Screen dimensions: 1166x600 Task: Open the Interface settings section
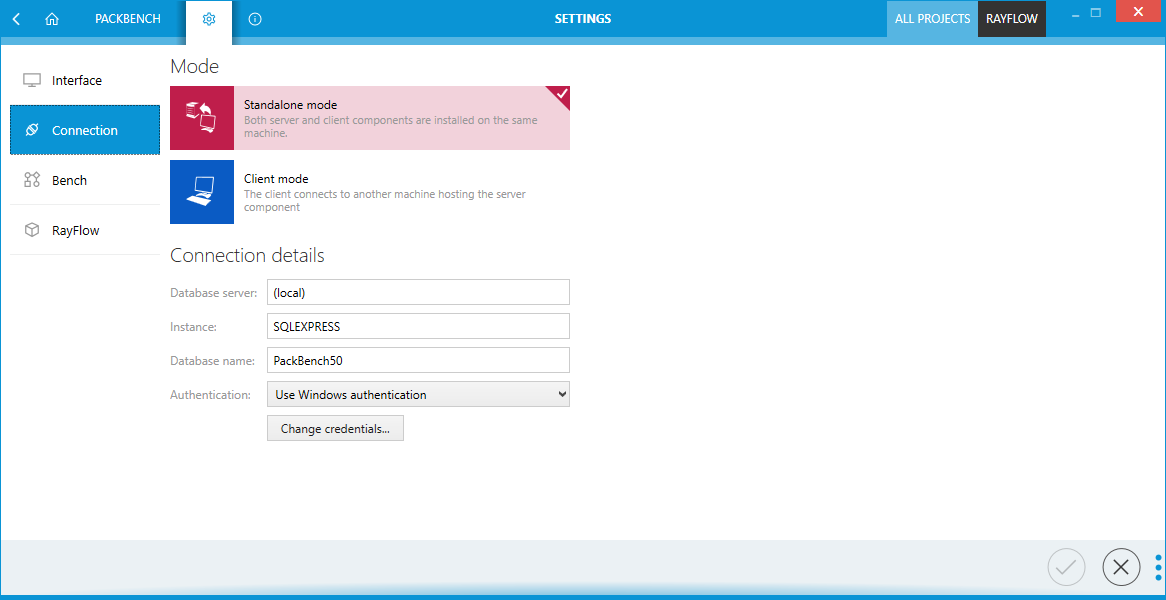click(76, 80)
